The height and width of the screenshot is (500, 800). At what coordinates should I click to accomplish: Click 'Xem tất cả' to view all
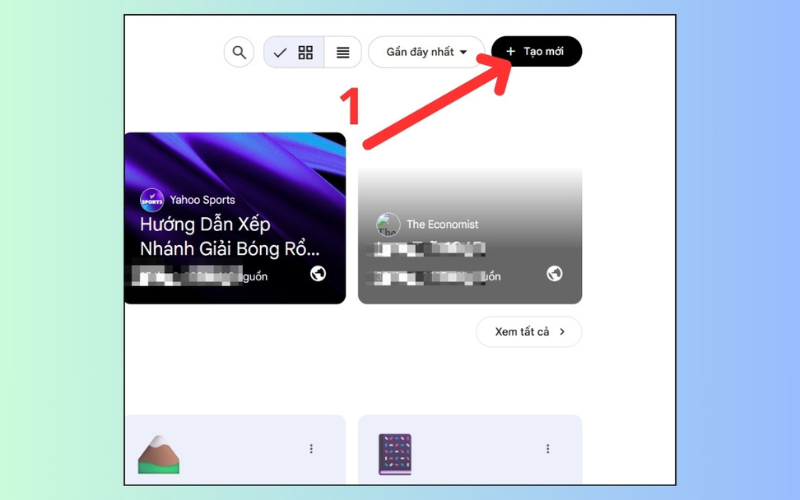pyautogui.click(x=529, y=332)
